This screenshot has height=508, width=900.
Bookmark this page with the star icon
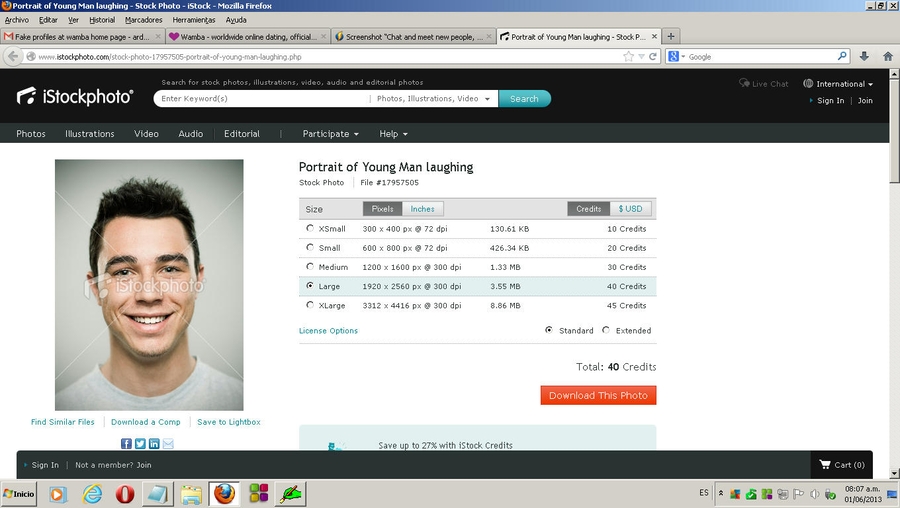(x=628, y=57)
